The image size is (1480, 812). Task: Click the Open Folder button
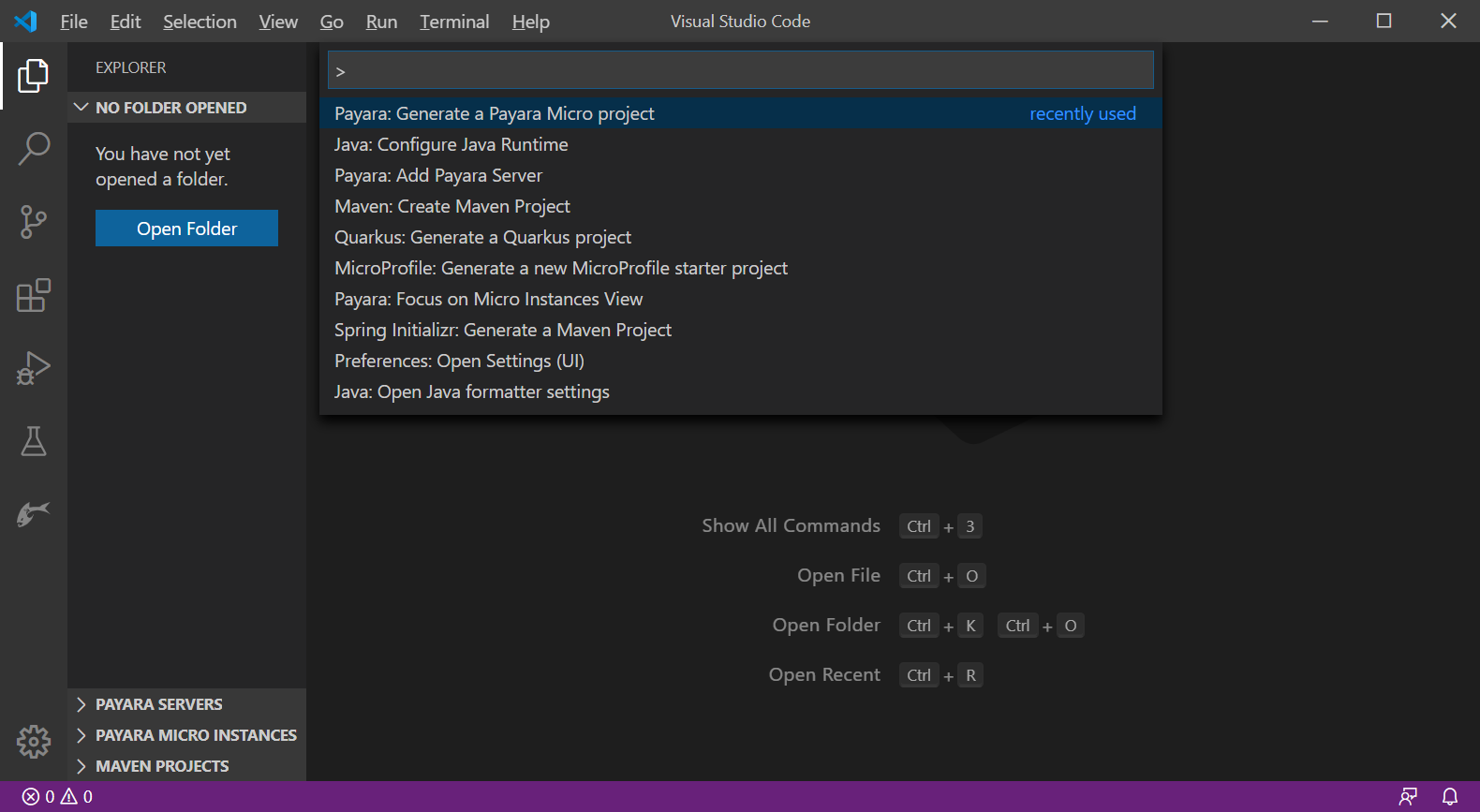186,229
